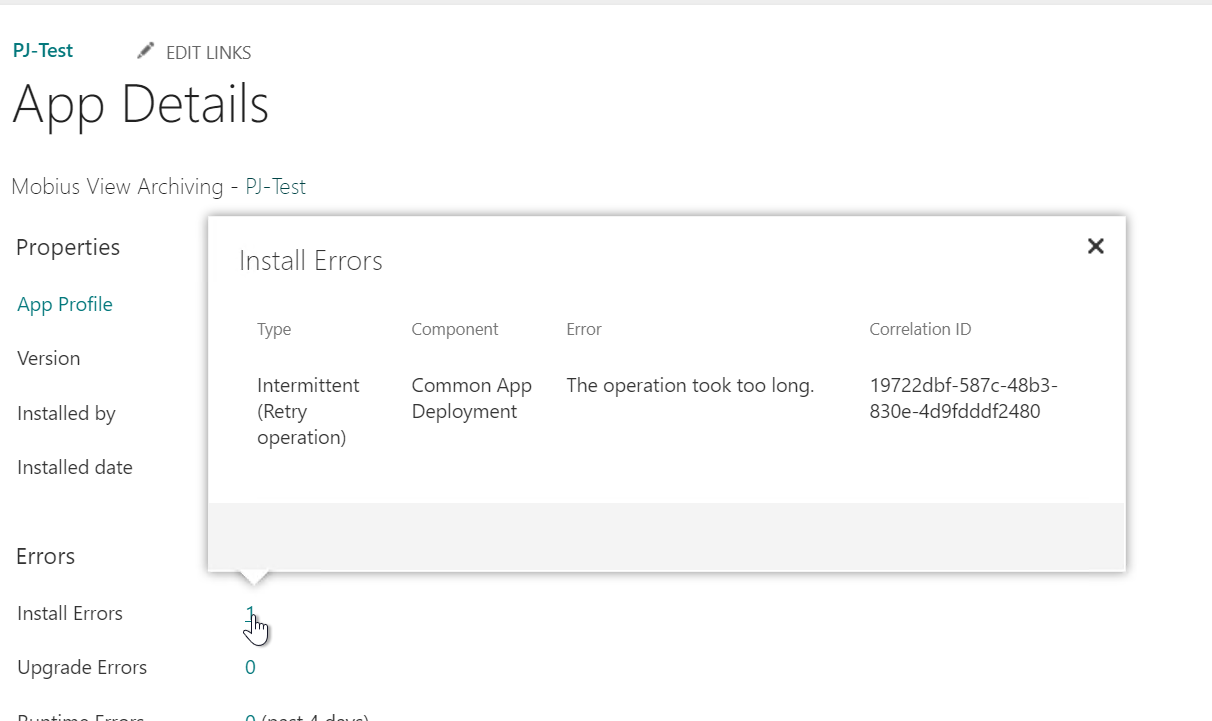
Task: Open the Installed date property
Action: 74,467
